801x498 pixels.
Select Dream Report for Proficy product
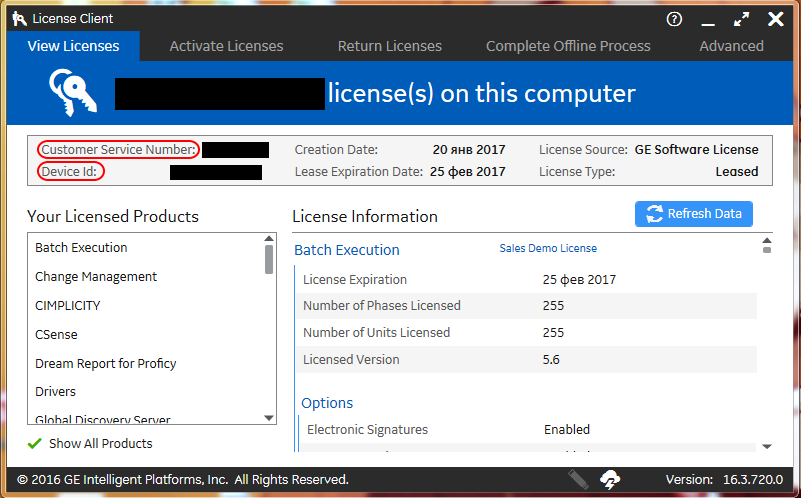(x=106, y=363)
